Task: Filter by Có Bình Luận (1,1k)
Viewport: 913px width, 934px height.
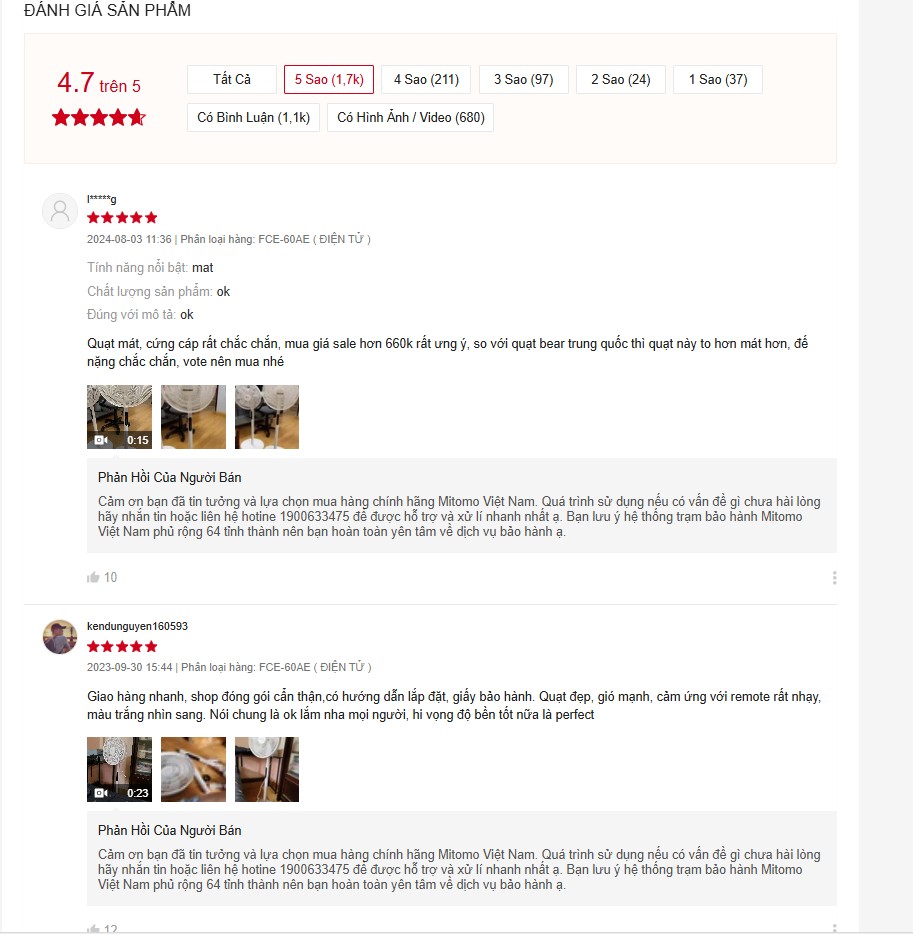Action: (x=253, y=117)
